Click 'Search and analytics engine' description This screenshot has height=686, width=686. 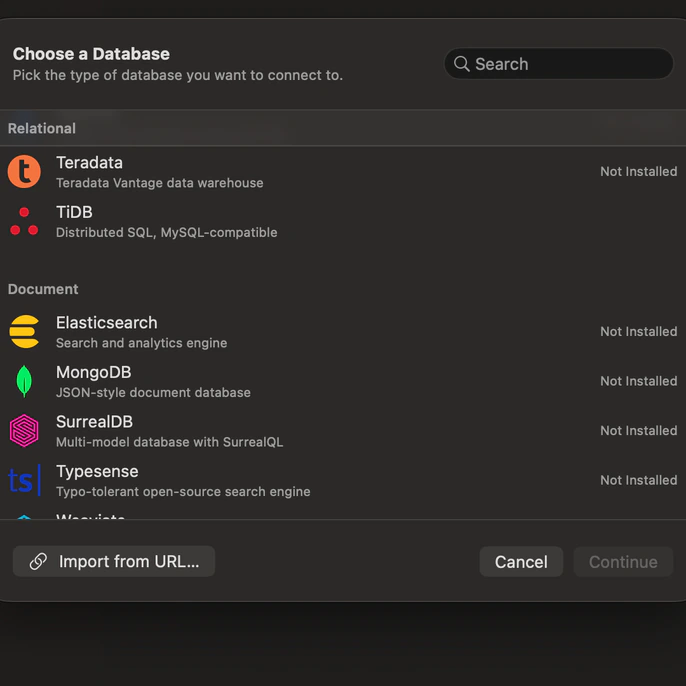(x=142, y=343)
